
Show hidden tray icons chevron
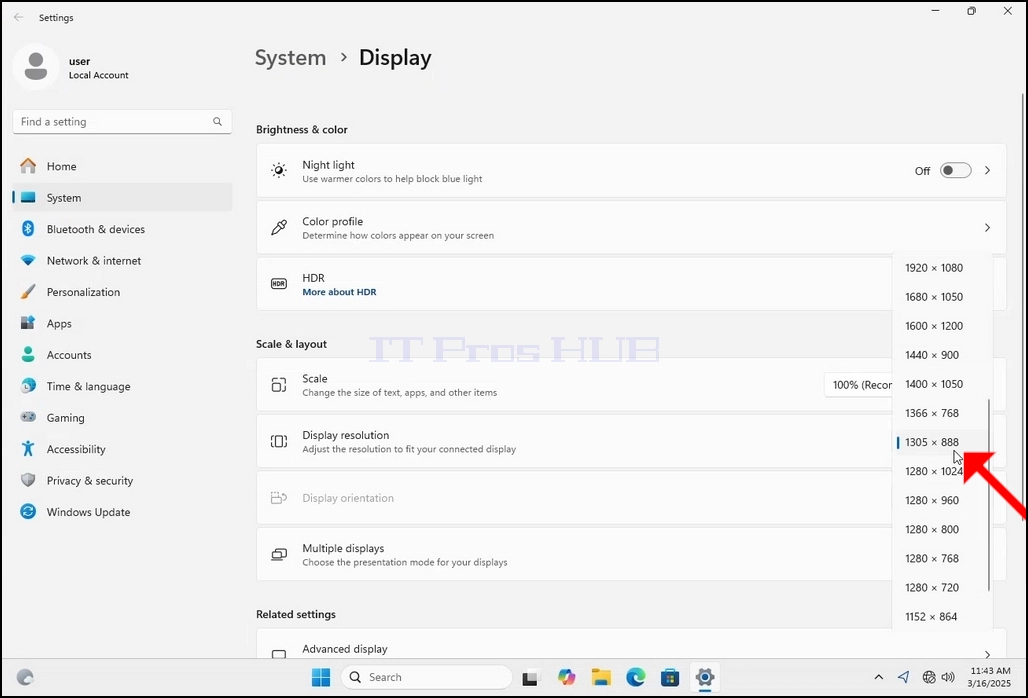click(879, 677)
